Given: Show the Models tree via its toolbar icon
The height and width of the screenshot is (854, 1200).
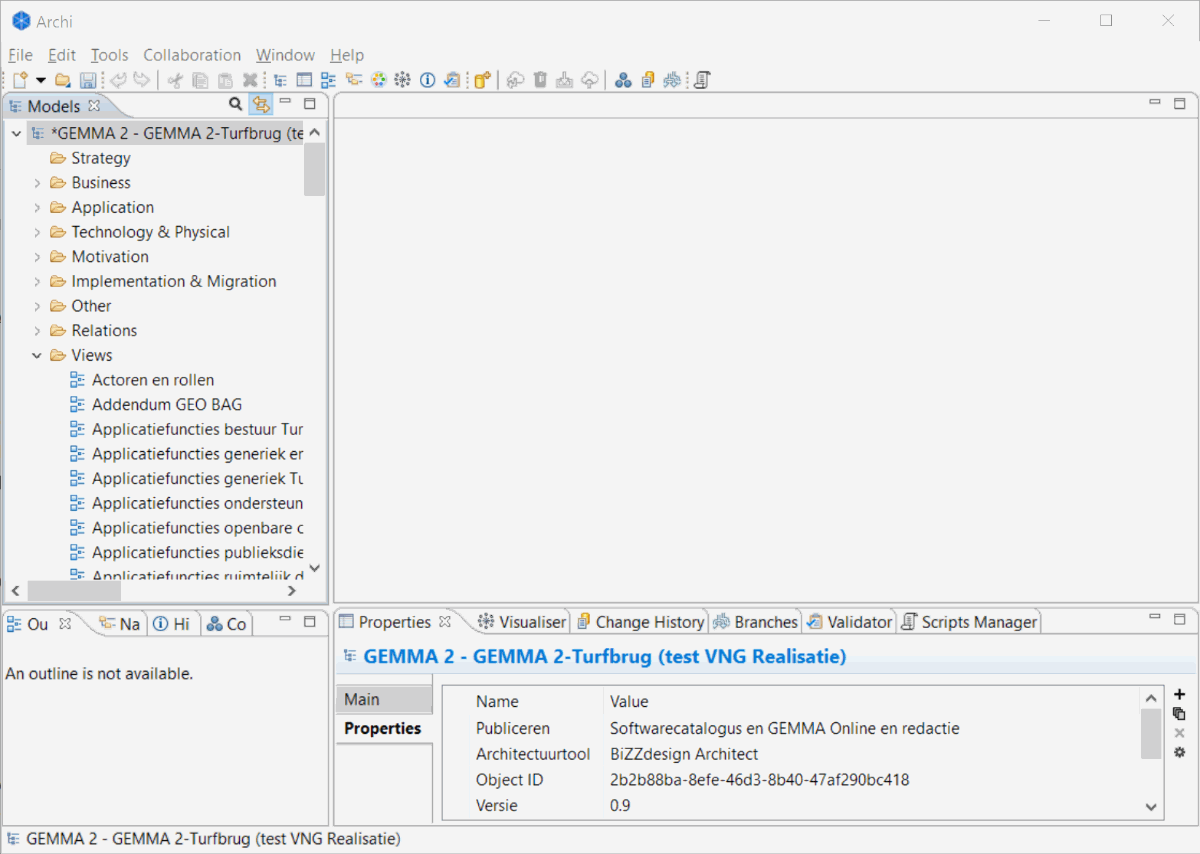Looking at the screenshot, I should (x=281, y=80).
